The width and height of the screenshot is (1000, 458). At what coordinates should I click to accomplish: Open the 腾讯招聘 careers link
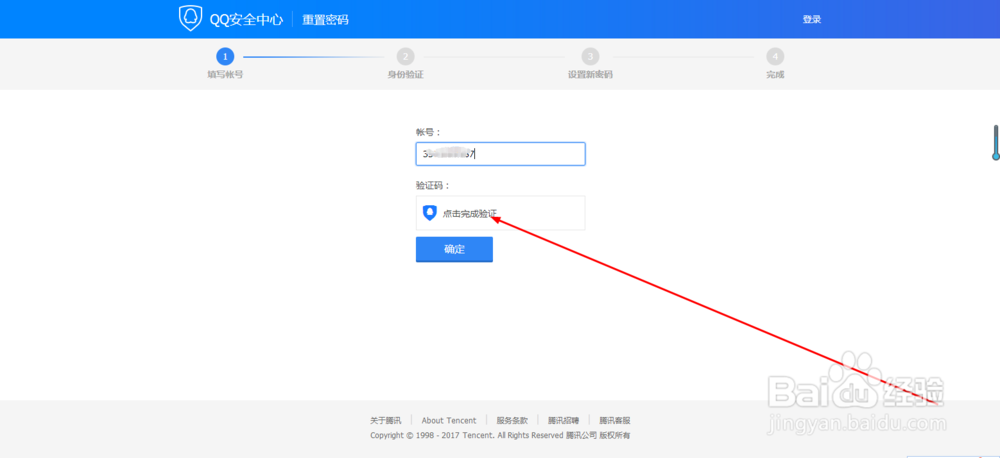tap(564, 420)
